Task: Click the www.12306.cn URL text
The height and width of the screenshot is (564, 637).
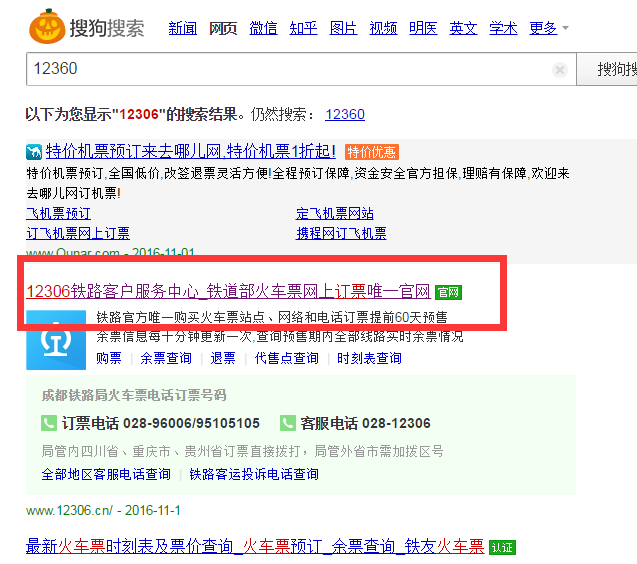Action: point(69,510)
